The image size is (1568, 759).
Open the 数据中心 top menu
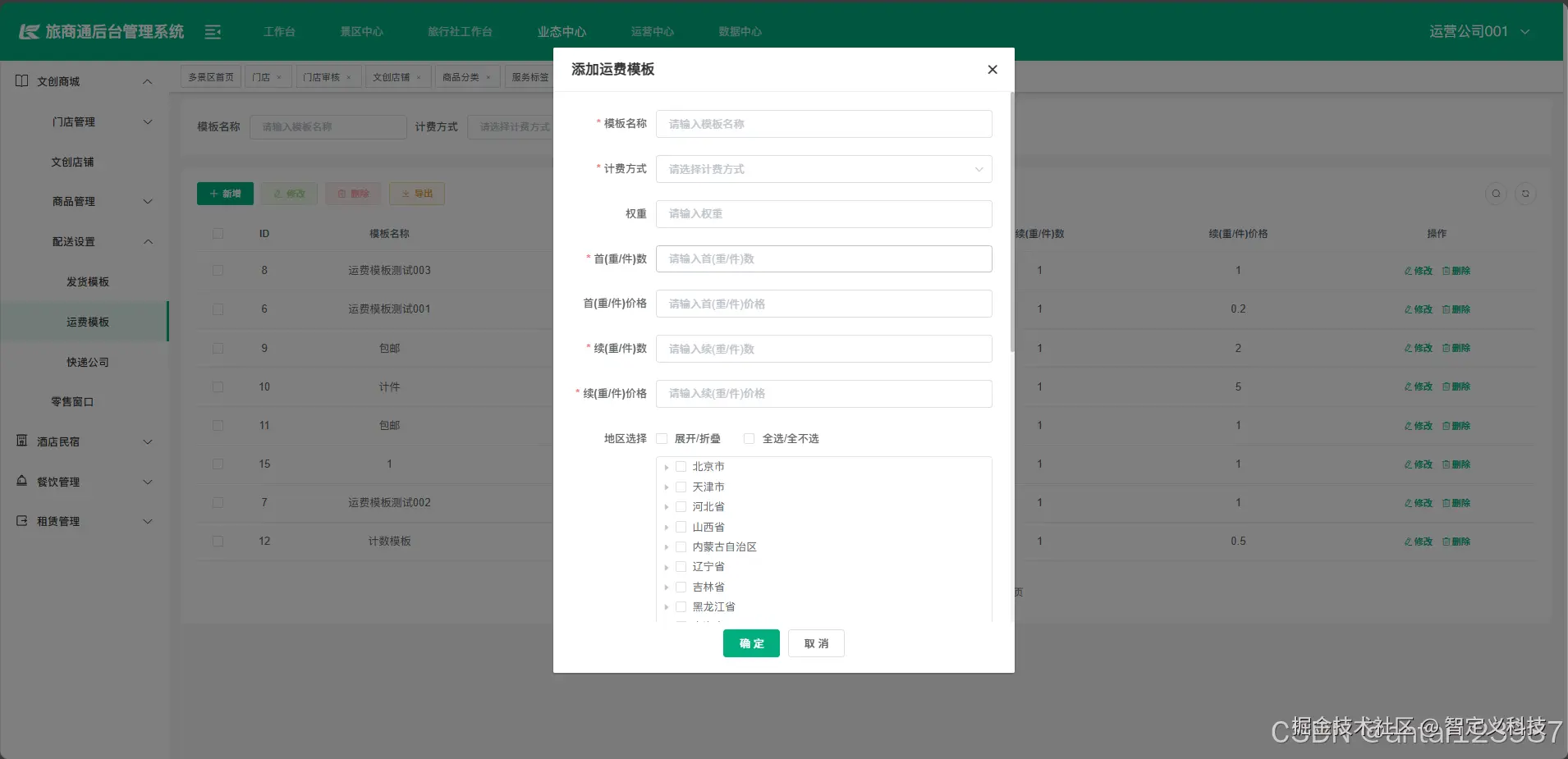(740, 32)
